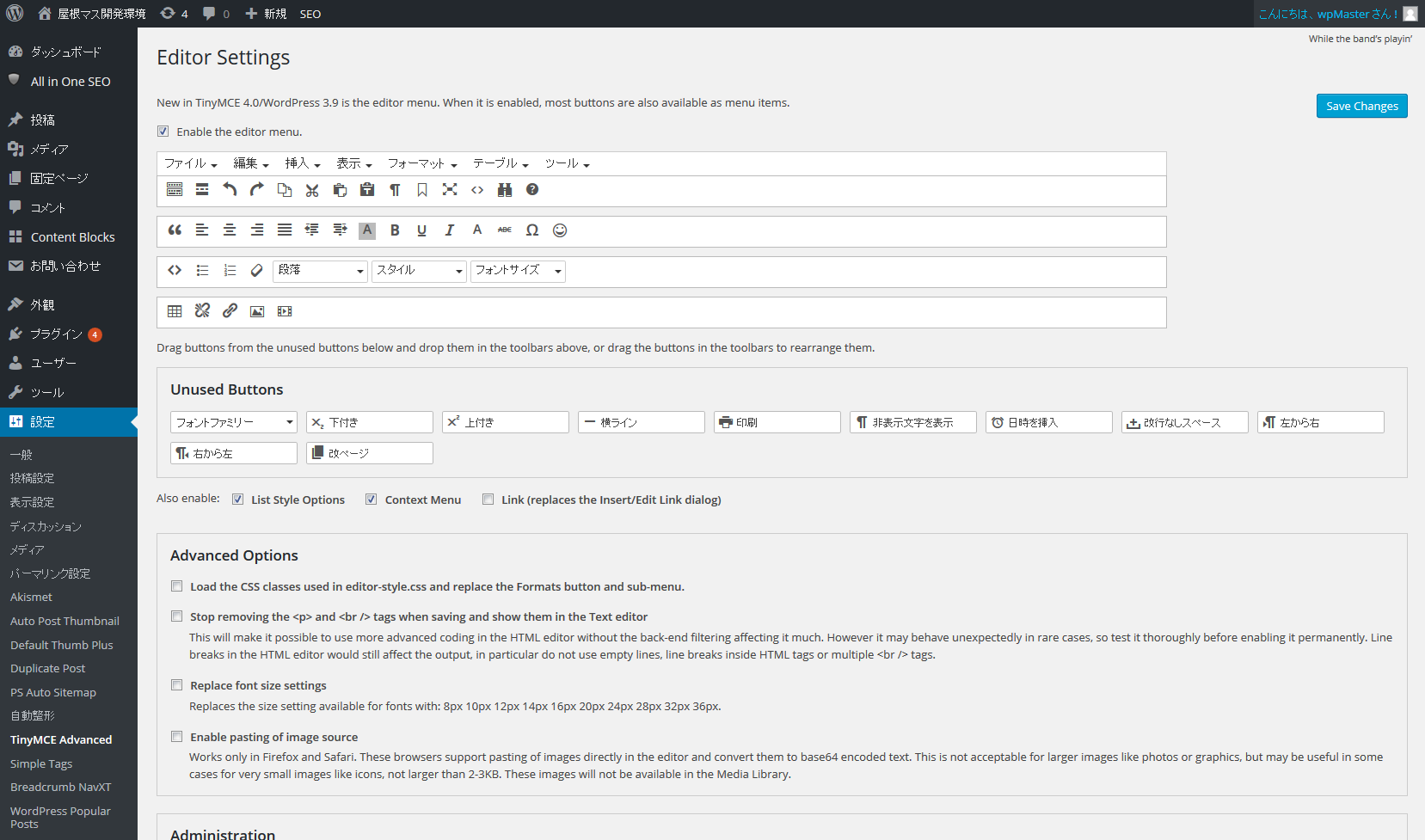
Task: Expand the フォーマット editor menu
Action: (422, 163)
